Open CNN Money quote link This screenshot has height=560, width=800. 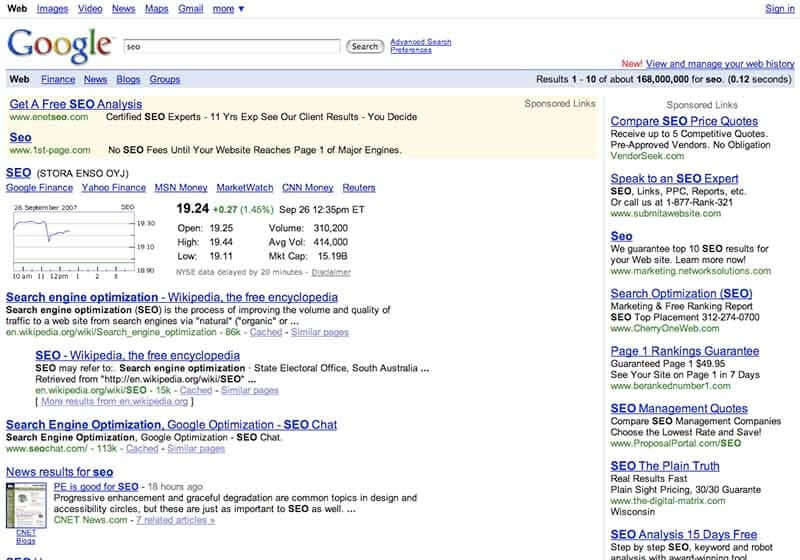coord(308,188)
